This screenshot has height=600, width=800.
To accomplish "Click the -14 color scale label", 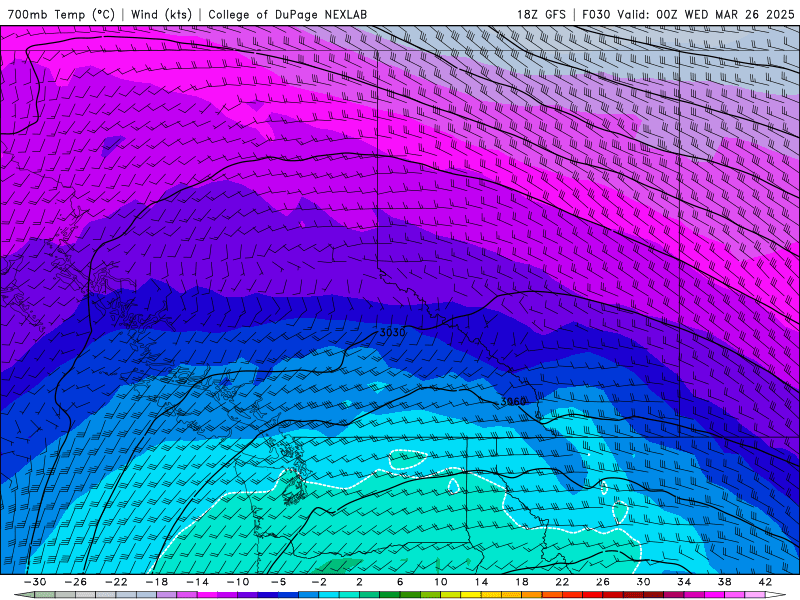I will (197, 582).
